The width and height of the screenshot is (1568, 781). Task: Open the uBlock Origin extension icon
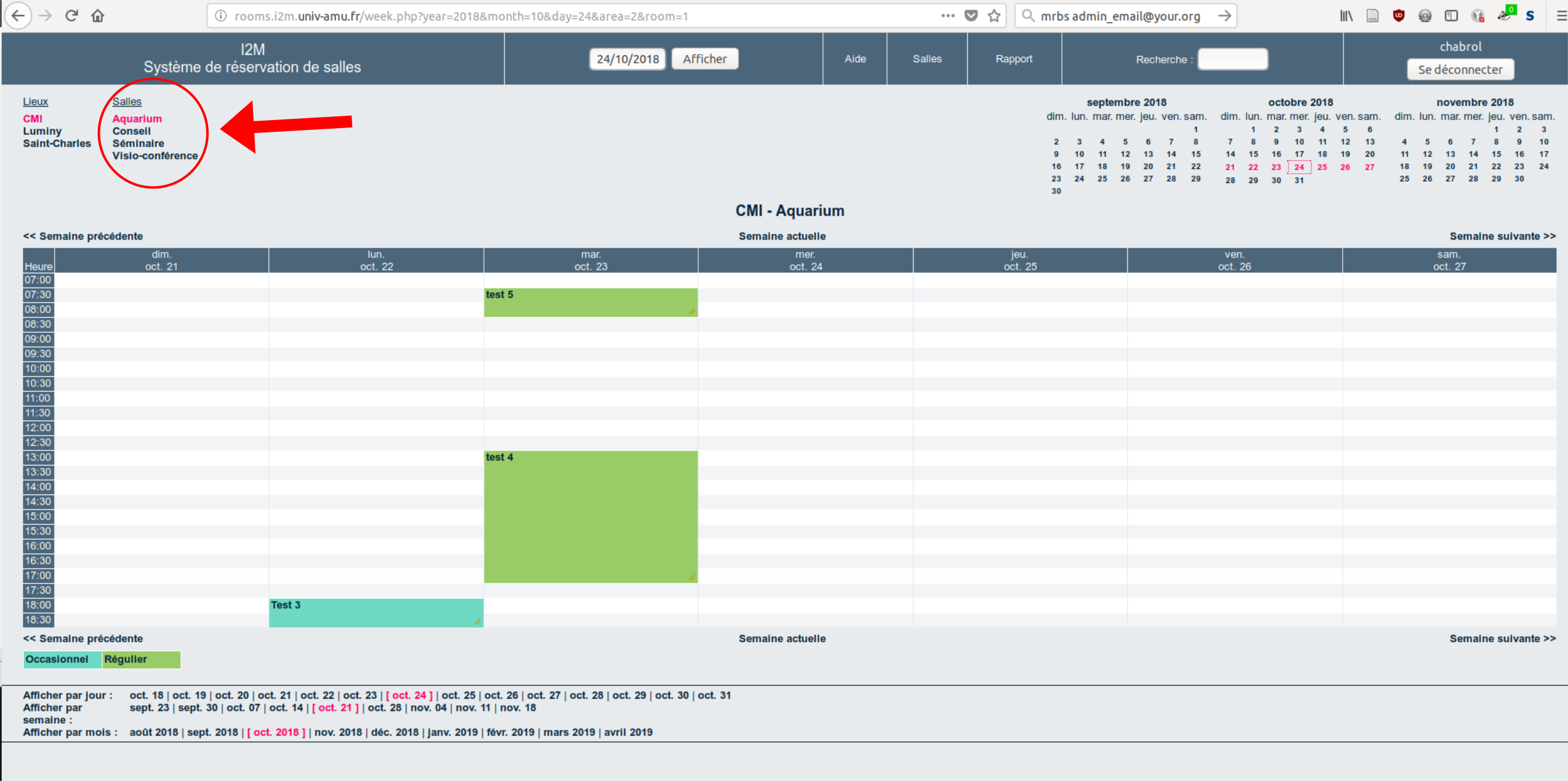[1399, 16]
